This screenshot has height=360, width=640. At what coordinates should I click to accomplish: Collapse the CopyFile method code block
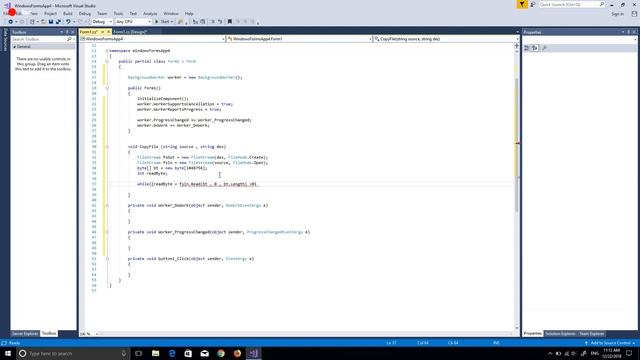(x=107, y=147)
